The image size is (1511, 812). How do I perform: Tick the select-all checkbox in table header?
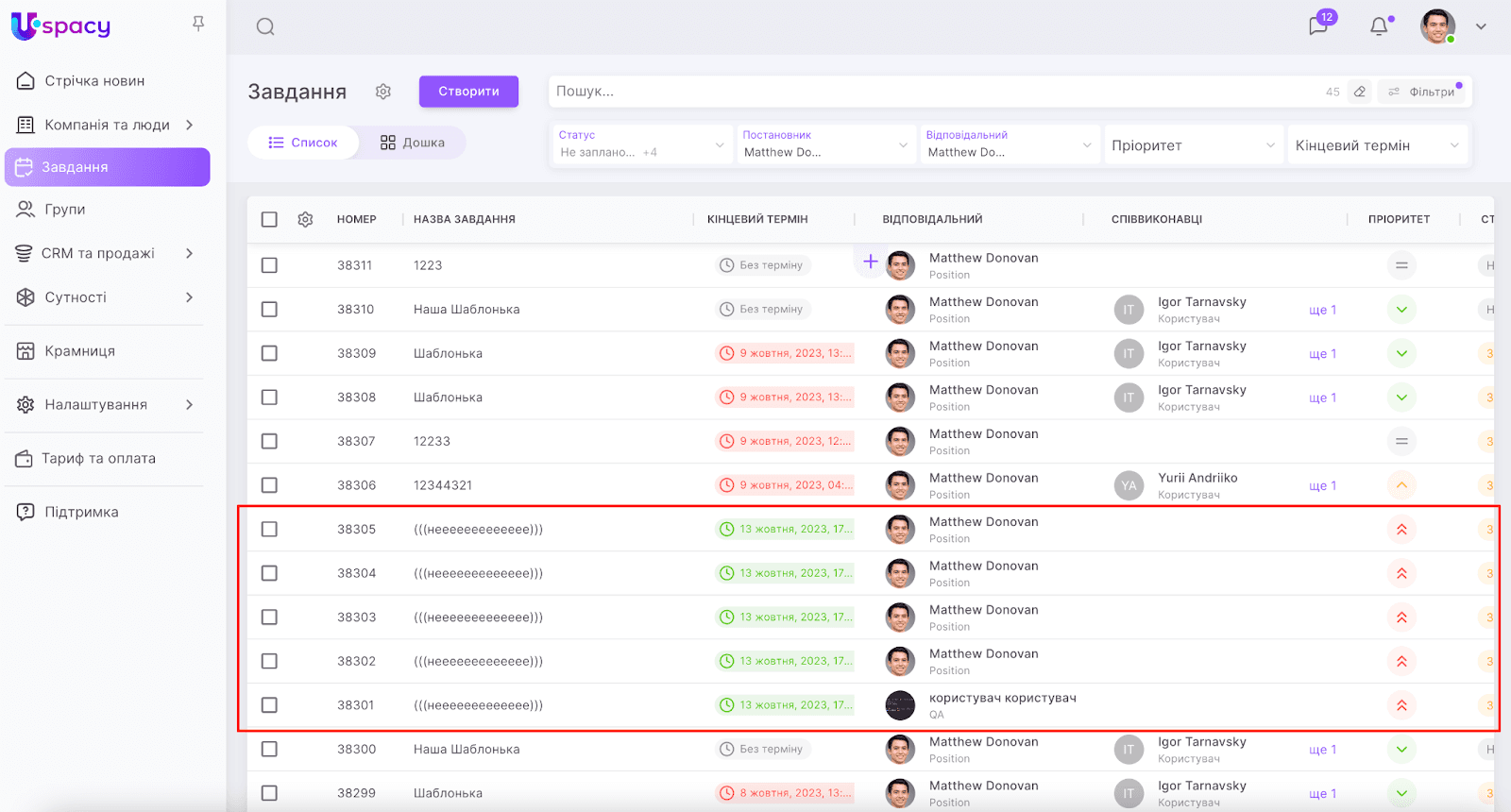coord(269,219)
